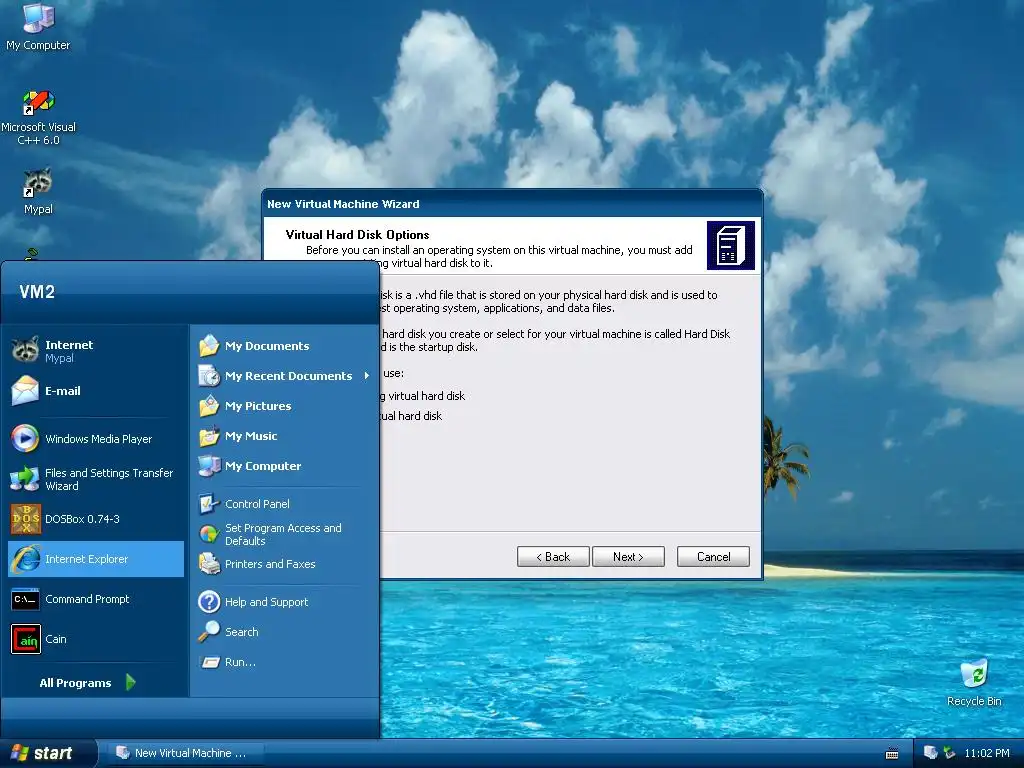
Task: Open Internet Explorer in Start menu
Action: click(x=96, y=559)
